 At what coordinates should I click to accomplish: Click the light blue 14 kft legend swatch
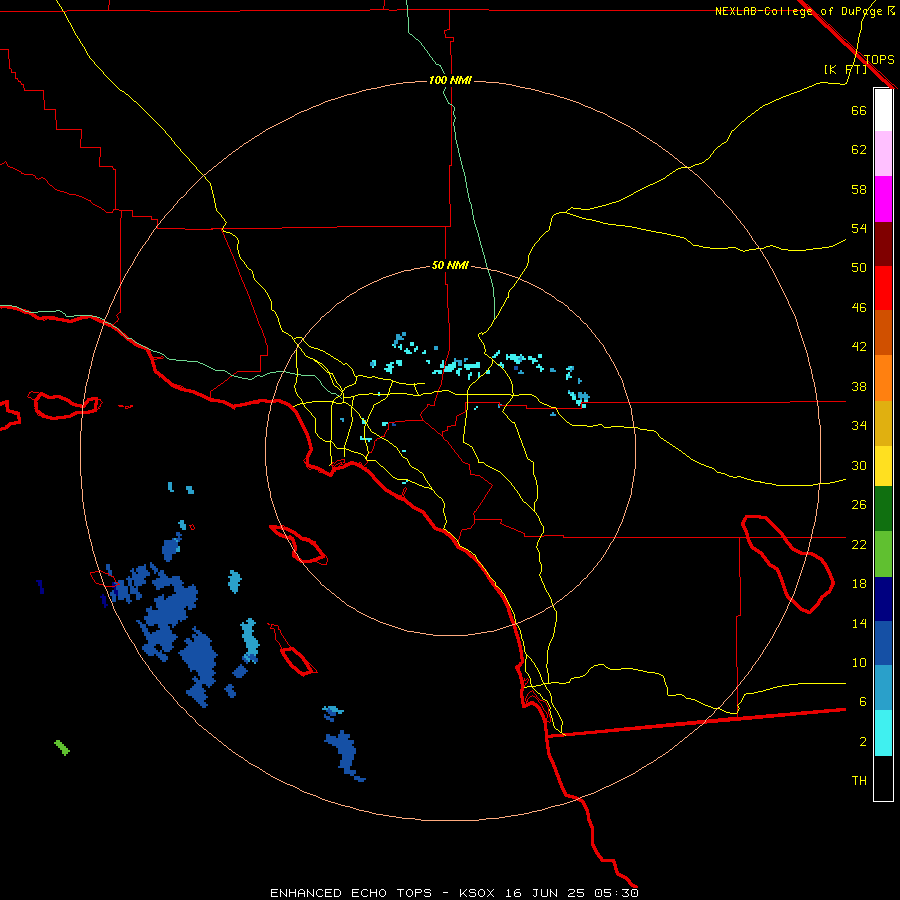(x=883, y=688)
